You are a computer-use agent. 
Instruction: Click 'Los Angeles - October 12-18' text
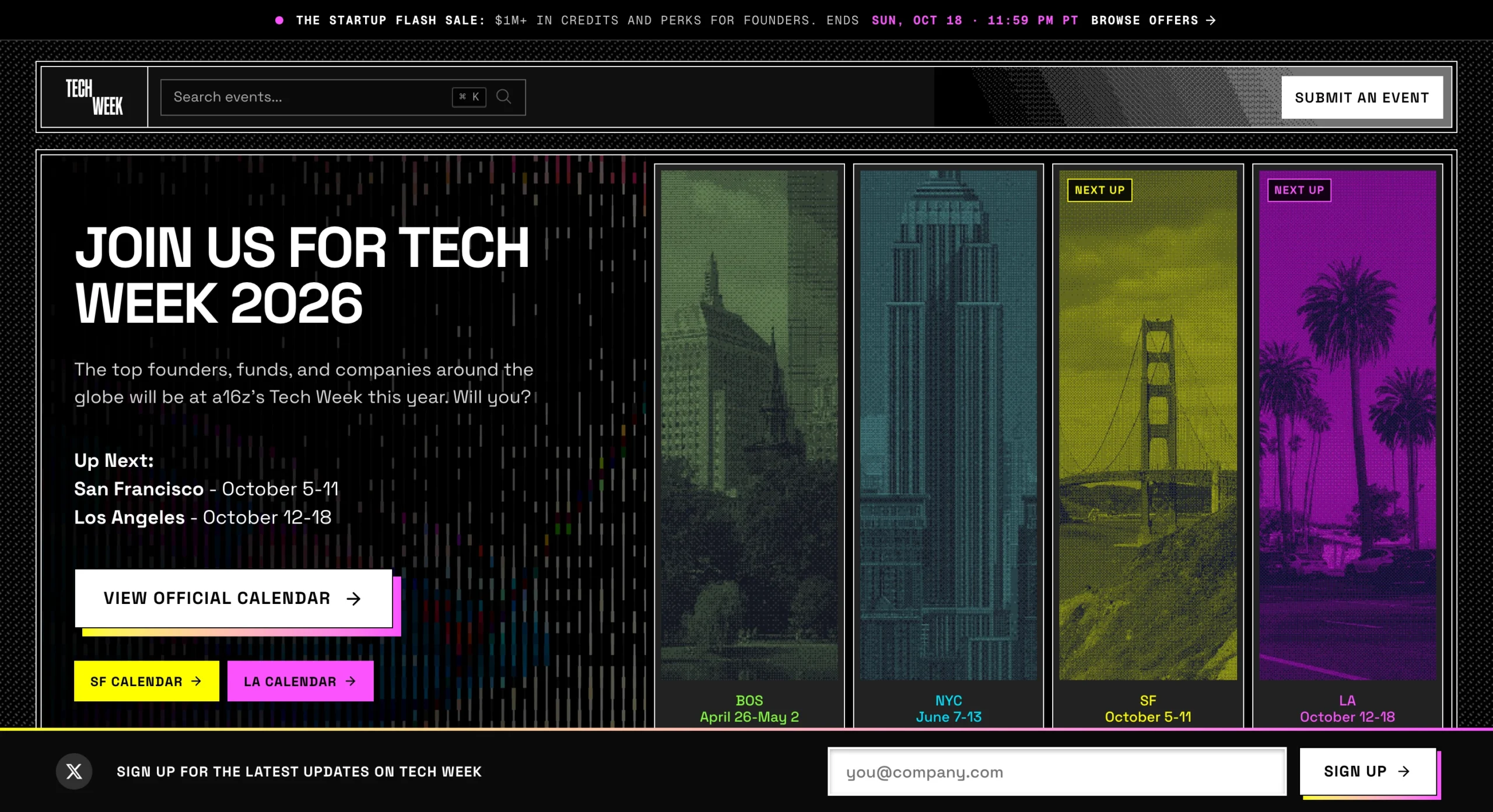pos(202,517)
